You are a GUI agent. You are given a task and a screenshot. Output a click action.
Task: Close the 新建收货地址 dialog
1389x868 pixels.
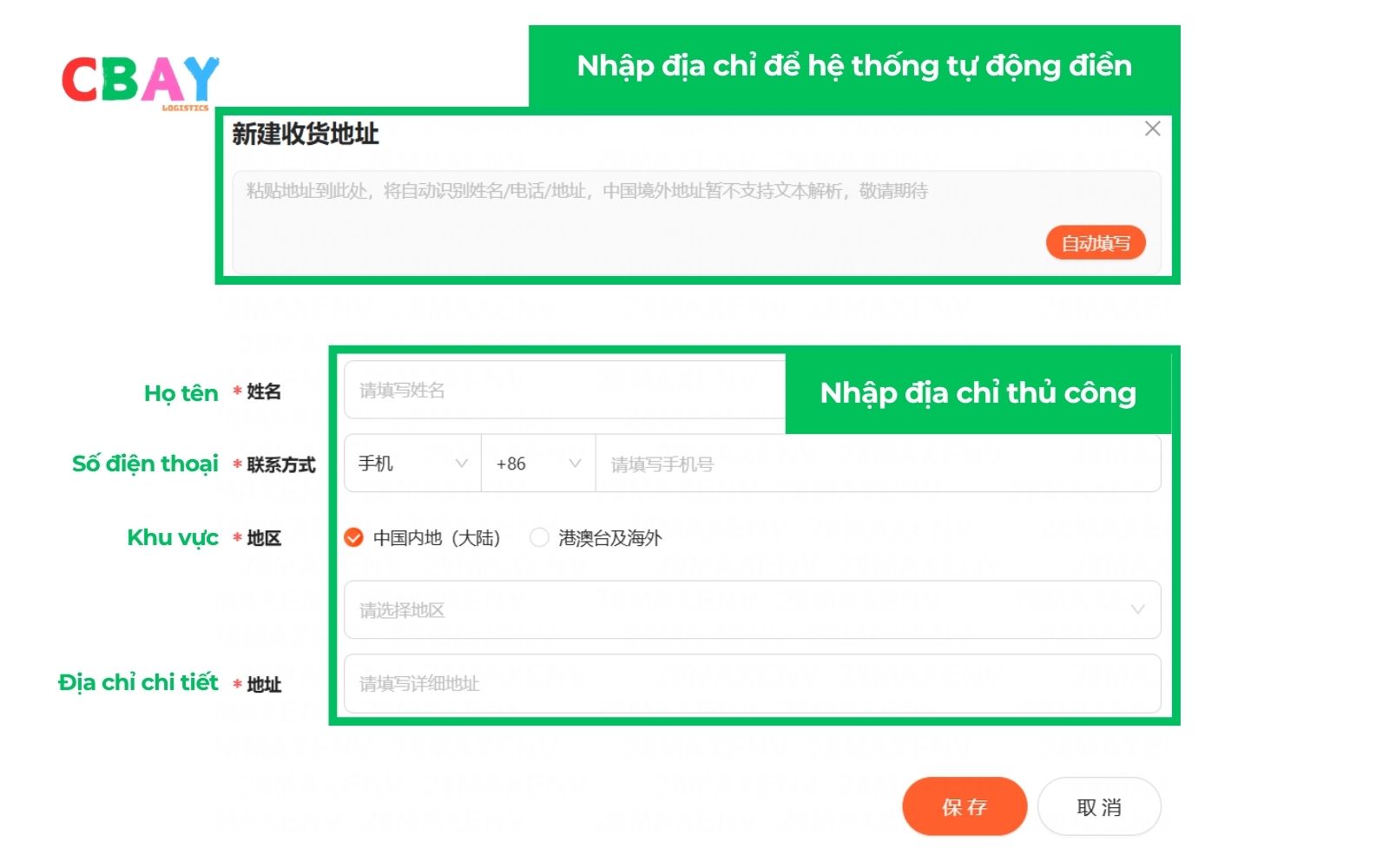coord(1152,128)
